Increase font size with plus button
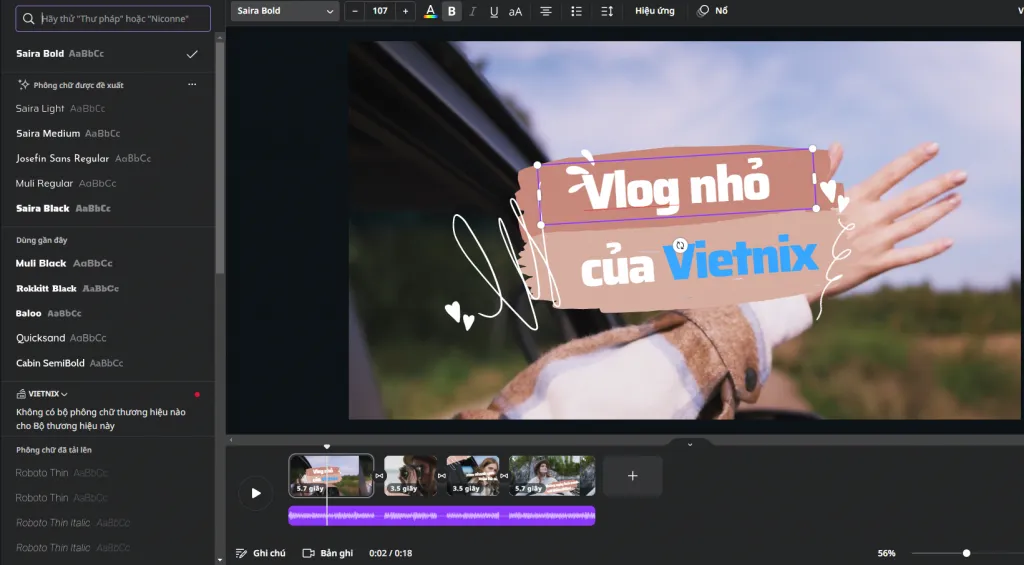Image resolution: width=1024 pixels, height=565 pixels. pyautogui.click(x=406, y=11)
